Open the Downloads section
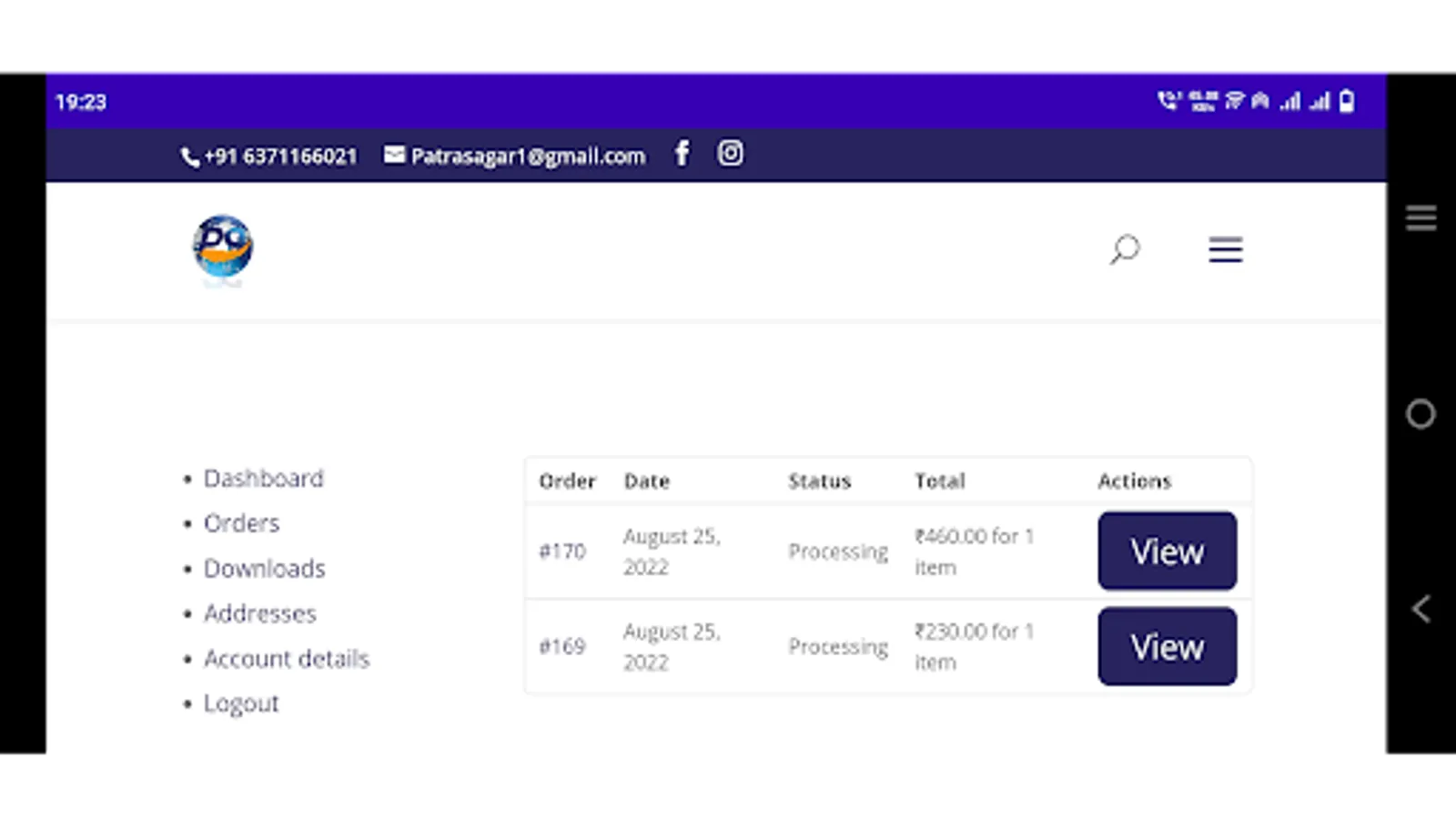This screenshot has width=1456, height=819. 264,569
